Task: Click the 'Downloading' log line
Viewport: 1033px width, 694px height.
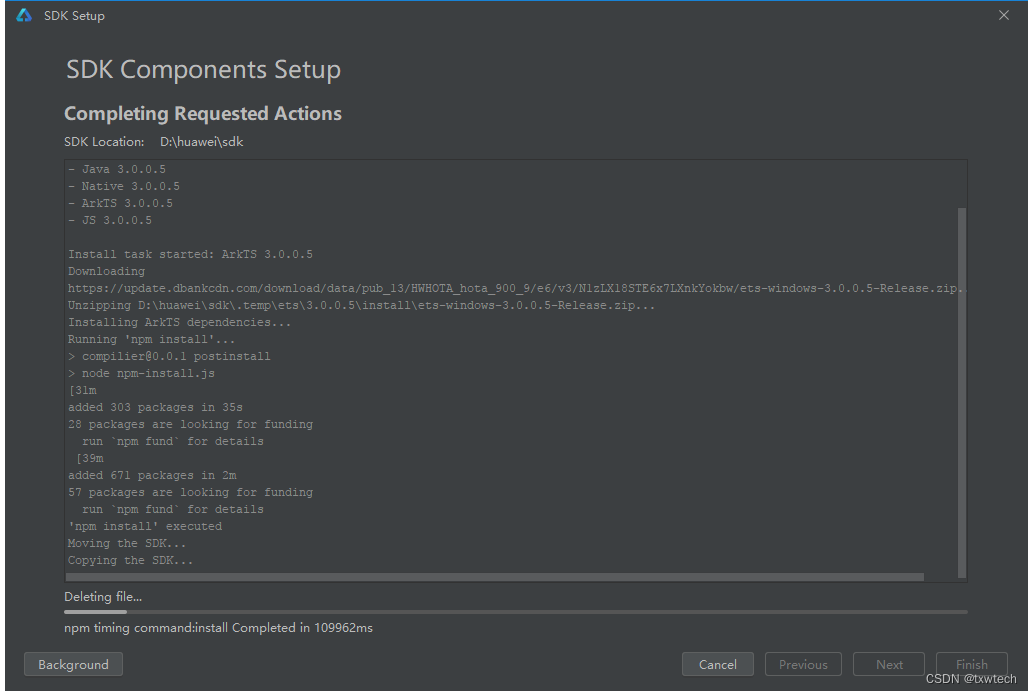Action: (106, 272)
